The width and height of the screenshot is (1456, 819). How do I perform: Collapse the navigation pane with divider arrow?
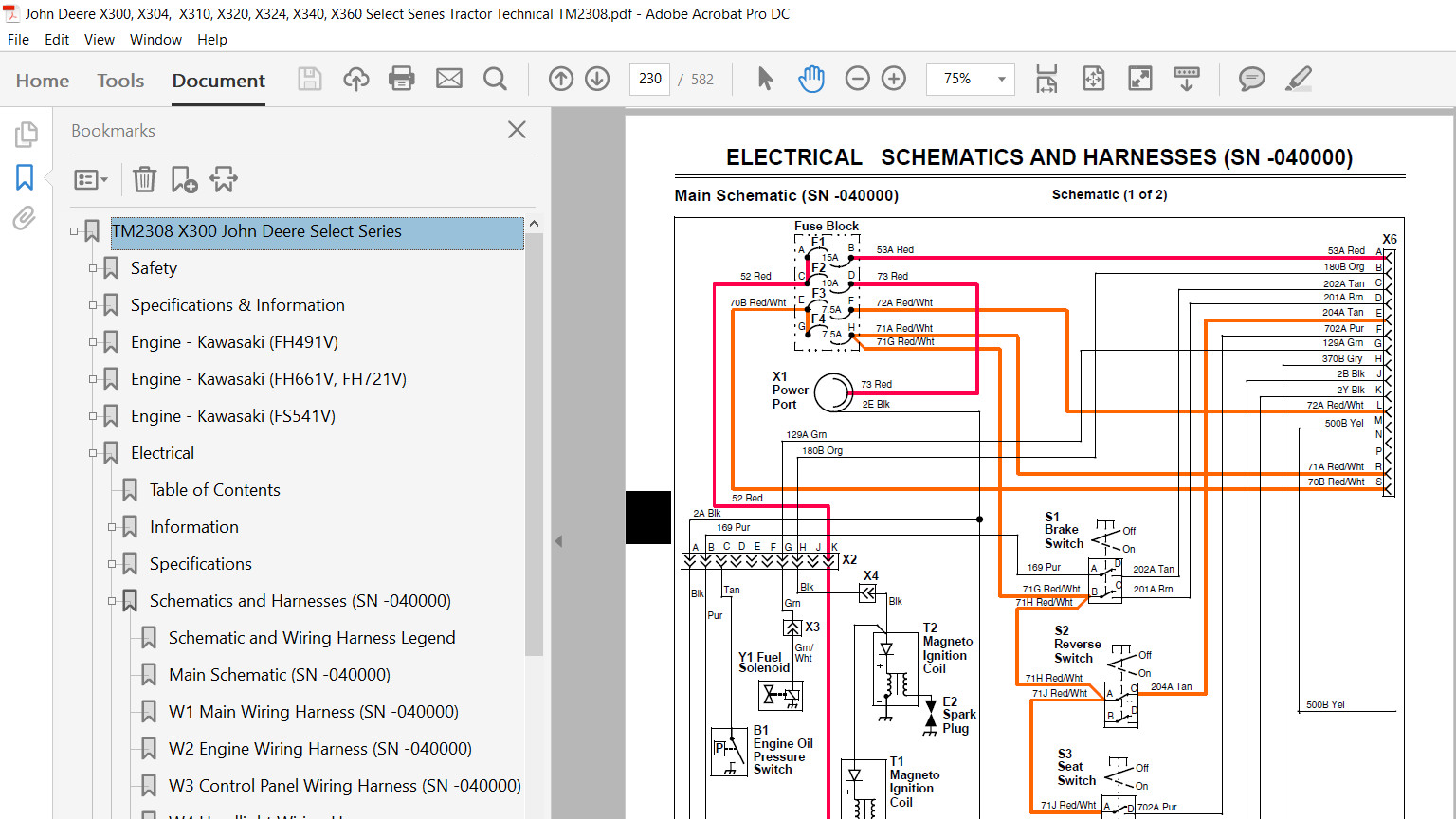558,541
